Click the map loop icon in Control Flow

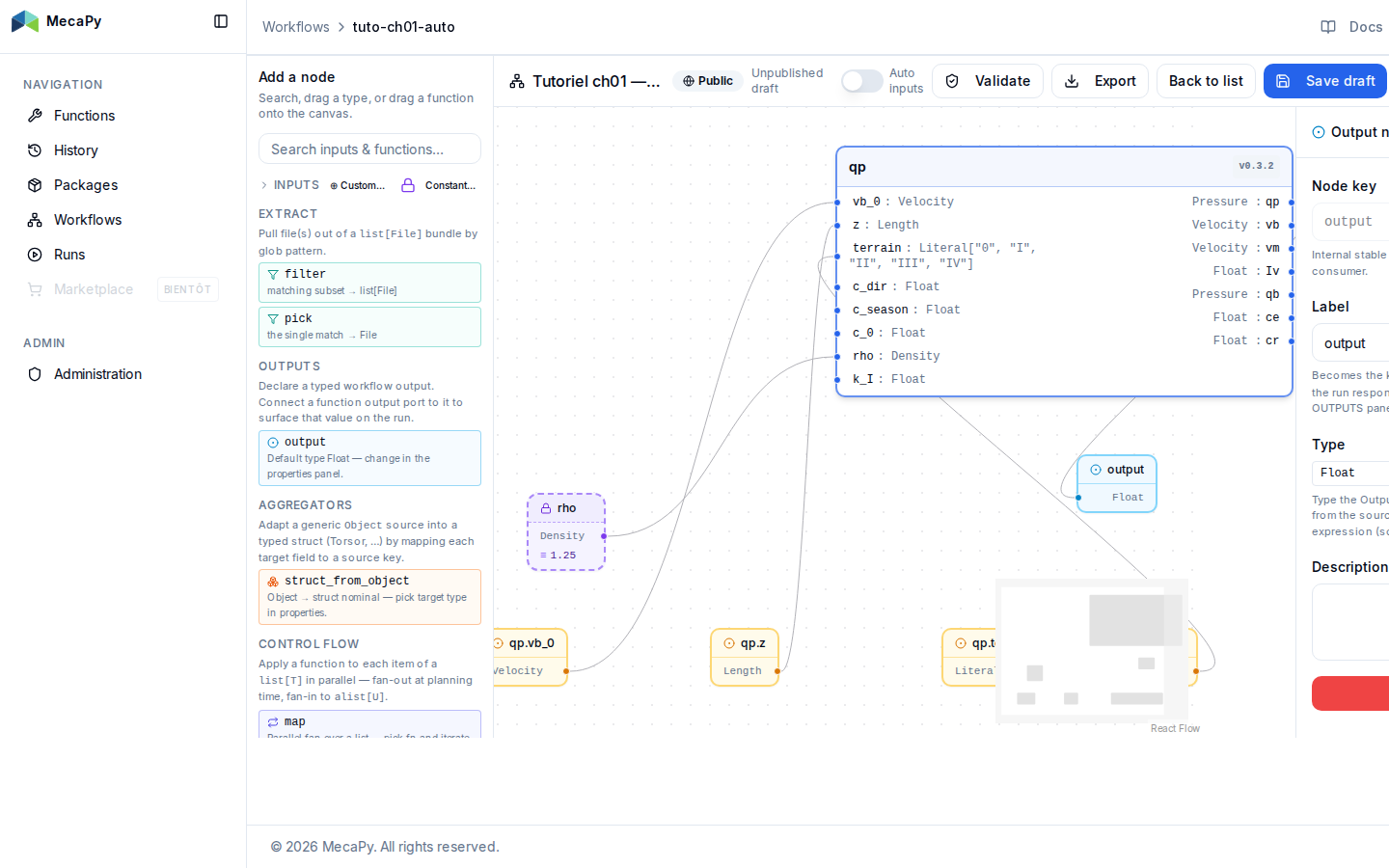coord(273,722)
